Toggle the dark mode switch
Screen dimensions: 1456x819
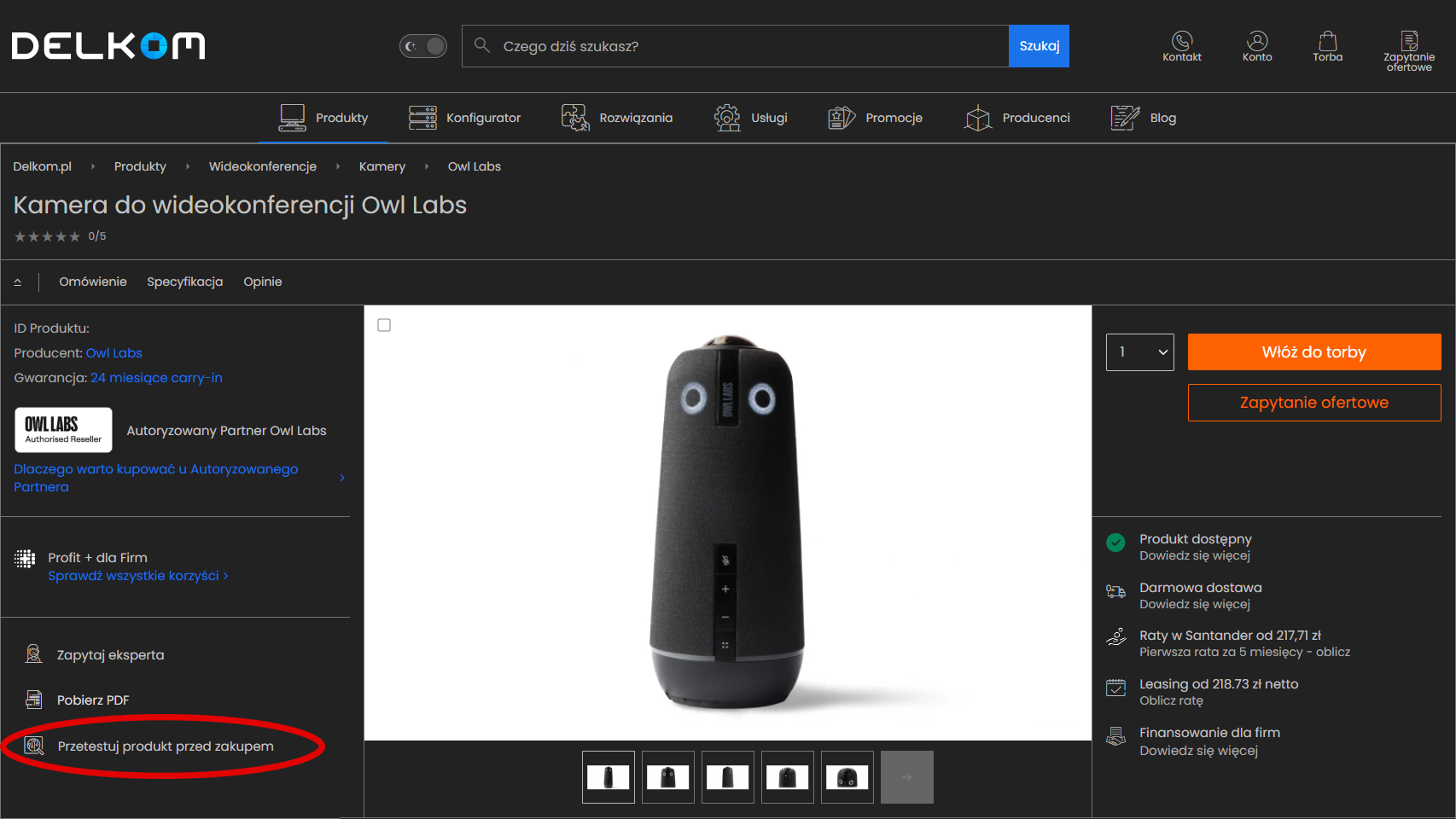click(x=423, y=46)
